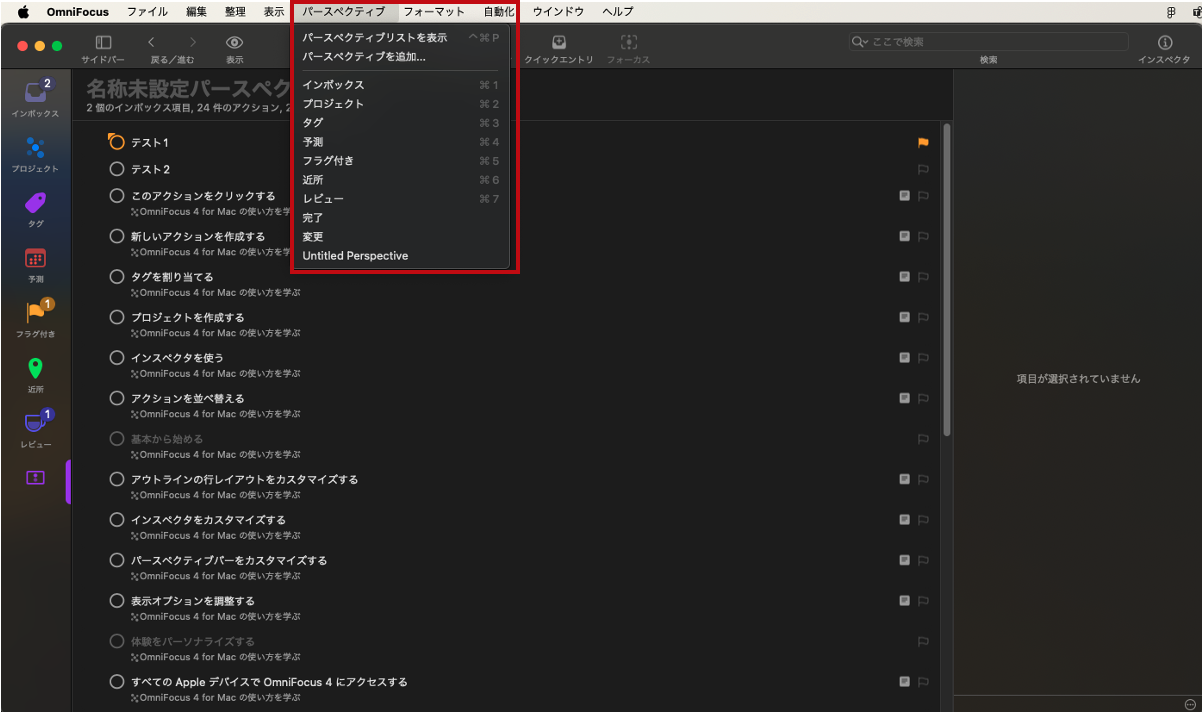Open the フラグ付き perspective in the sidebar
This screenshot has height=714, width=1204.
coord(35,318)
